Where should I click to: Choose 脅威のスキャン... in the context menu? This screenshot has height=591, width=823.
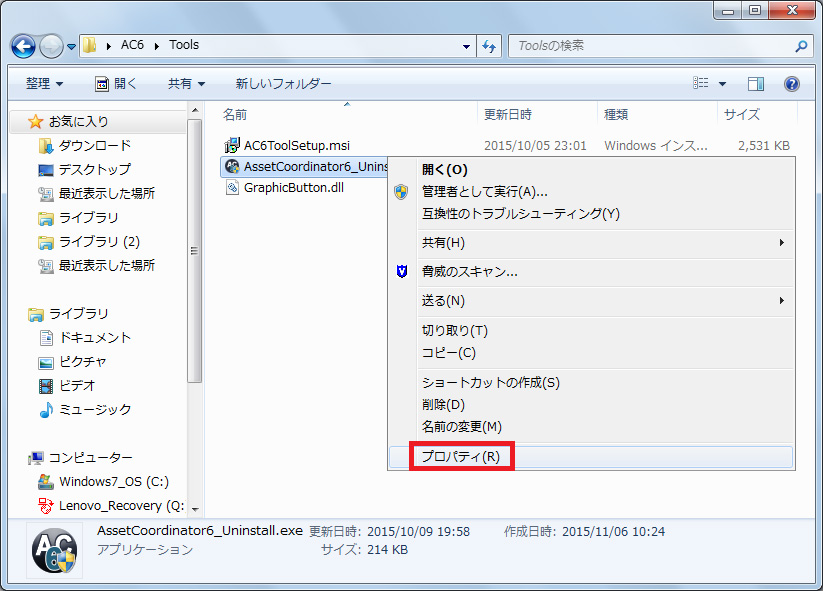click(x=592, y=272)
